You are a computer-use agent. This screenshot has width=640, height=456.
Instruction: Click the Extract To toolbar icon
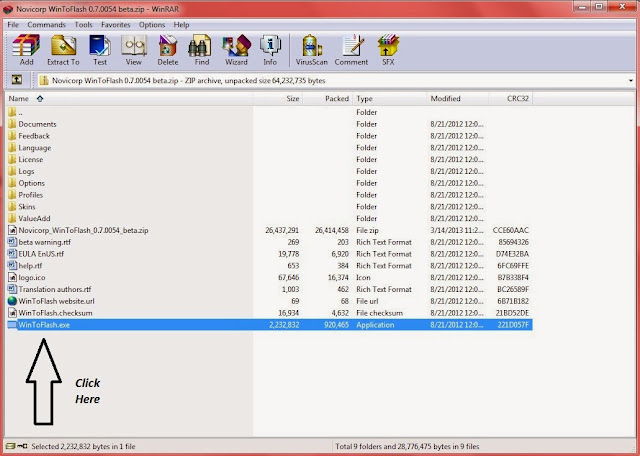click(63, 50)
